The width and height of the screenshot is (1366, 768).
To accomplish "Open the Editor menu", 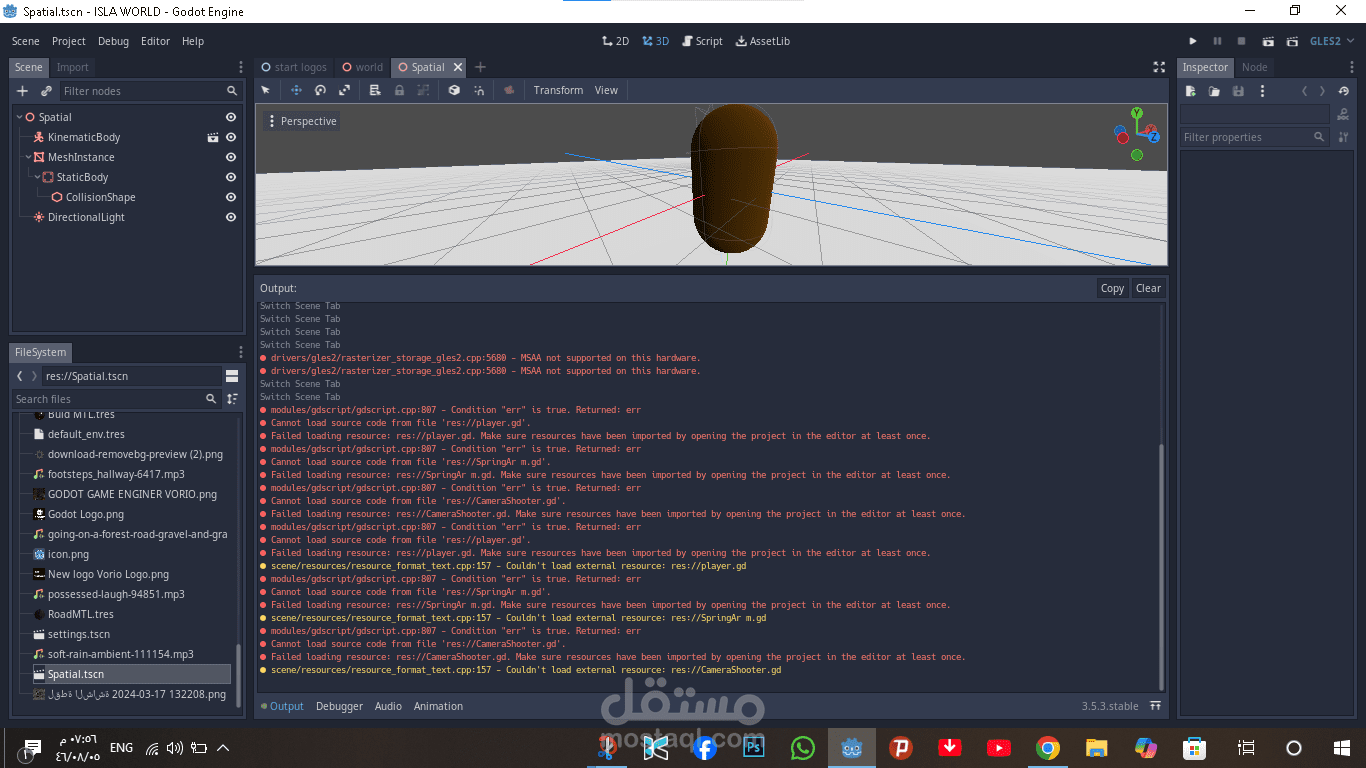I will [x=155, y=41].
